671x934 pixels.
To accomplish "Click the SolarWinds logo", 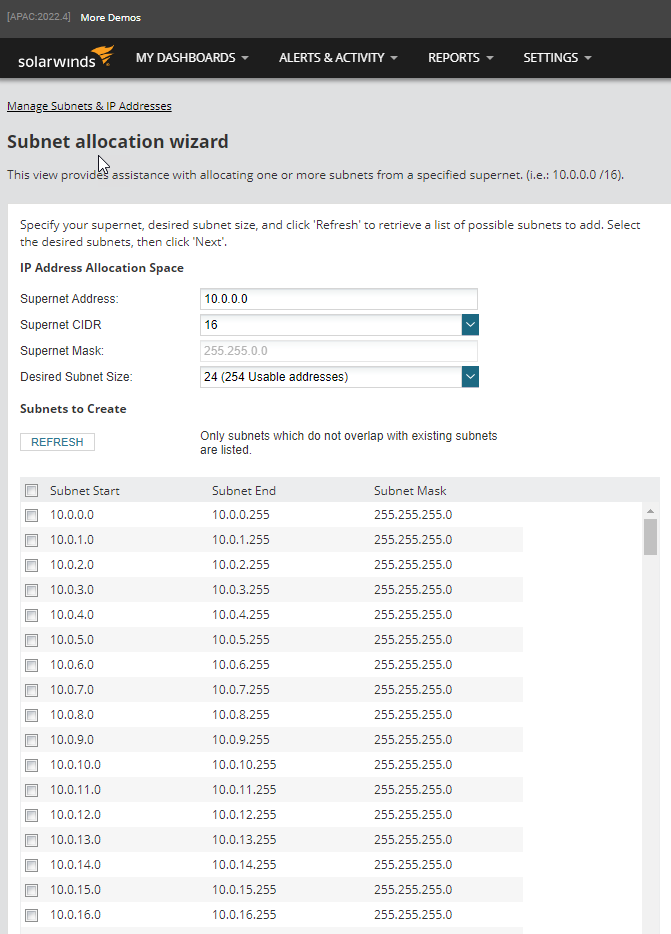I will point(66,57).
